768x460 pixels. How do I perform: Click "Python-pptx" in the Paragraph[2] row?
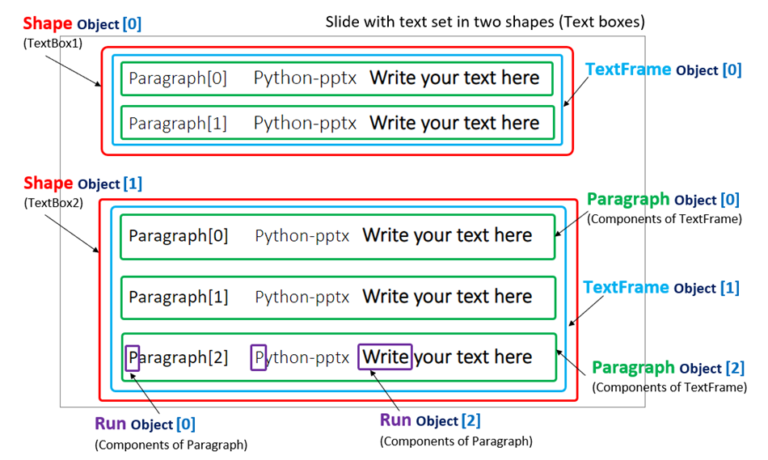click(x=302, y=358)
